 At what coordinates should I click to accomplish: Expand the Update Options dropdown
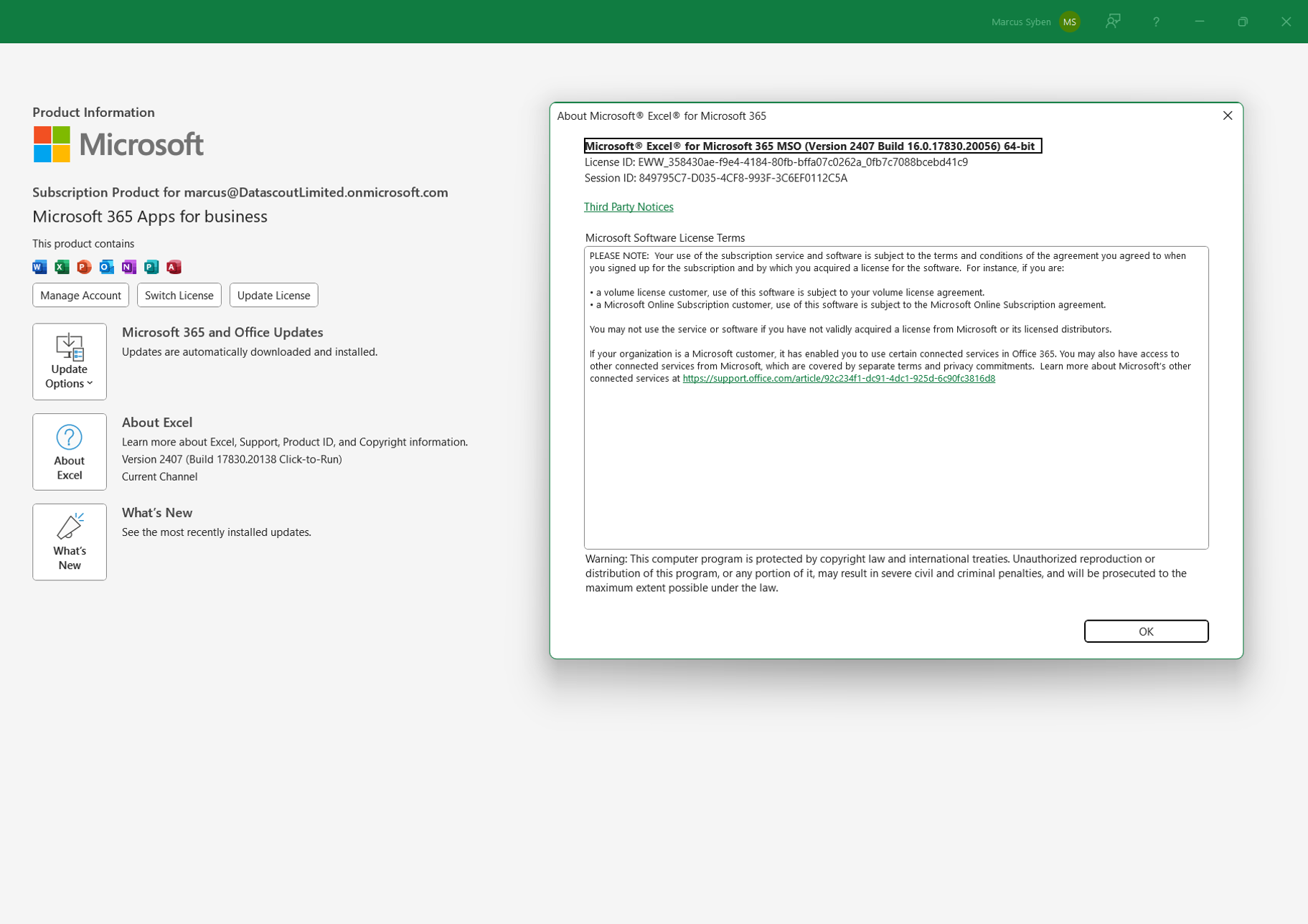(x=70, y=362)
